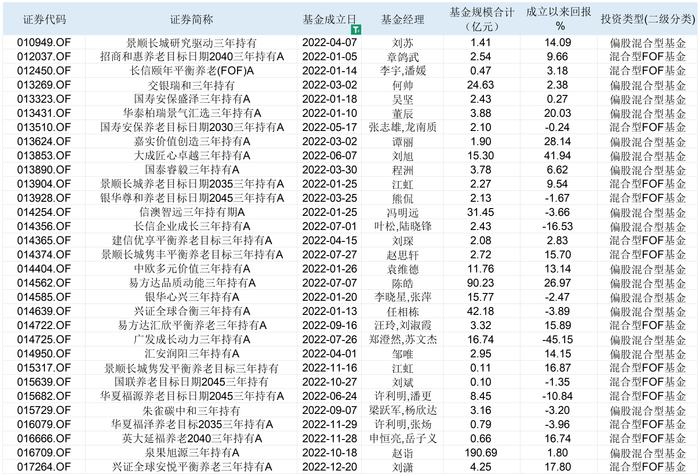Click code cell 012450.OF
The image size is (700, 476).
pyautogui.click(x=44, y=71)
